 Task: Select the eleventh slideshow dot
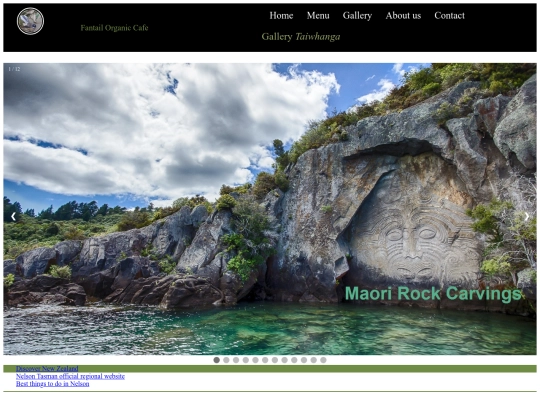pyautogui.click(x=314, y=360)
